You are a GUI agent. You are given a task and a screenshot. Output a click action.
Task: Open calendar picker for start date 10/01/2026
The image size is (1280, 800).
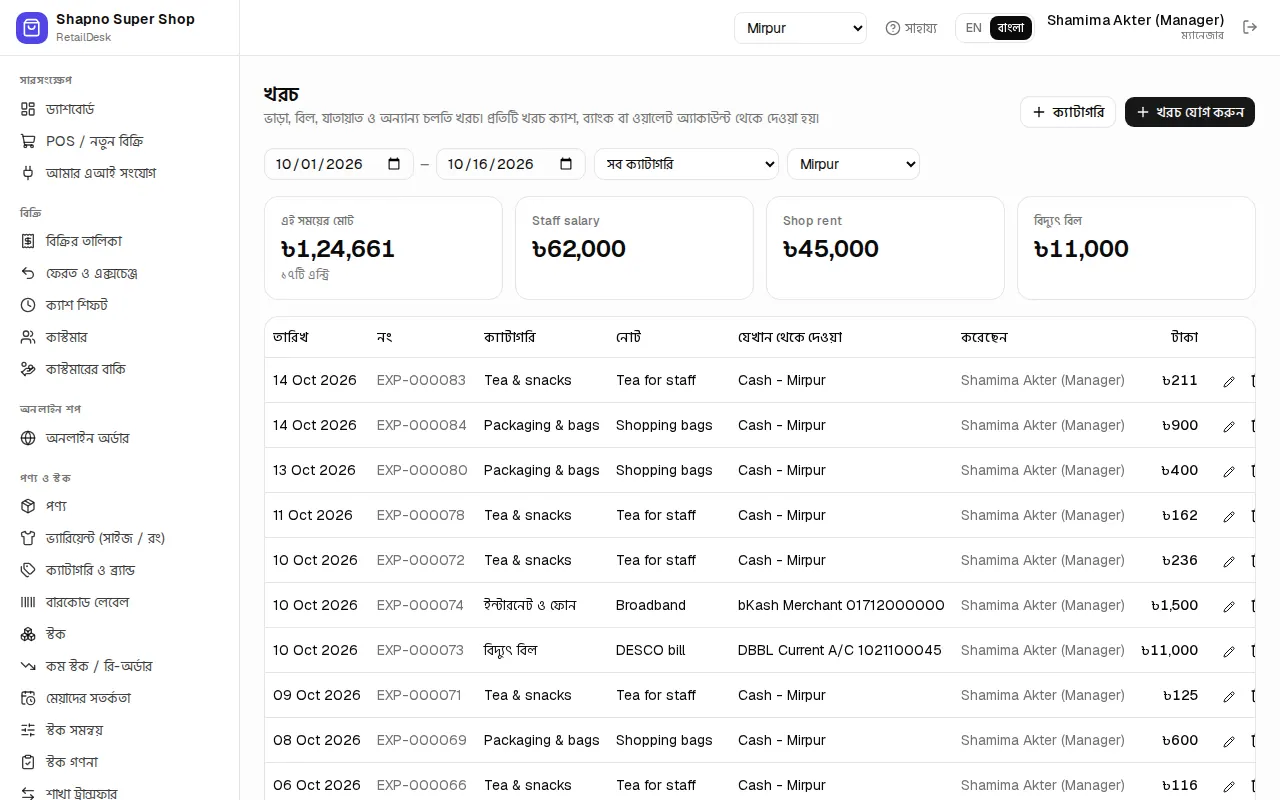pyautogui.click(x=394, y=164)
